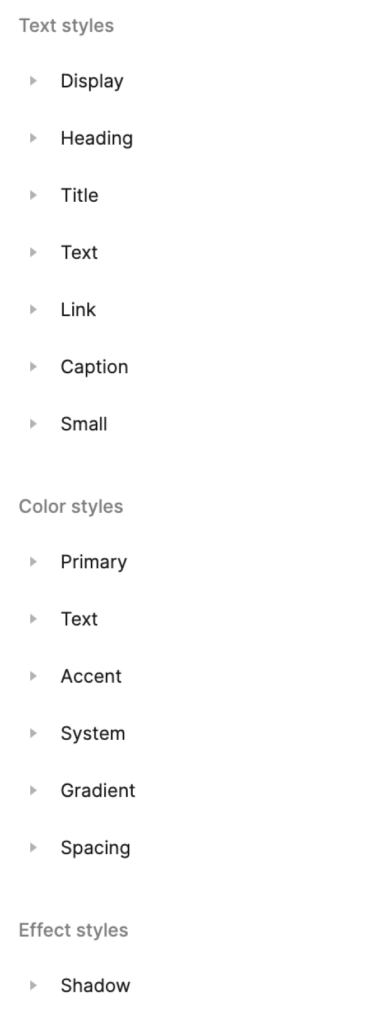Image resolution: width=388 pixels, height=1024 pixels.
Task: Select the Gradient label in Color styles
Action: point(98,790)
